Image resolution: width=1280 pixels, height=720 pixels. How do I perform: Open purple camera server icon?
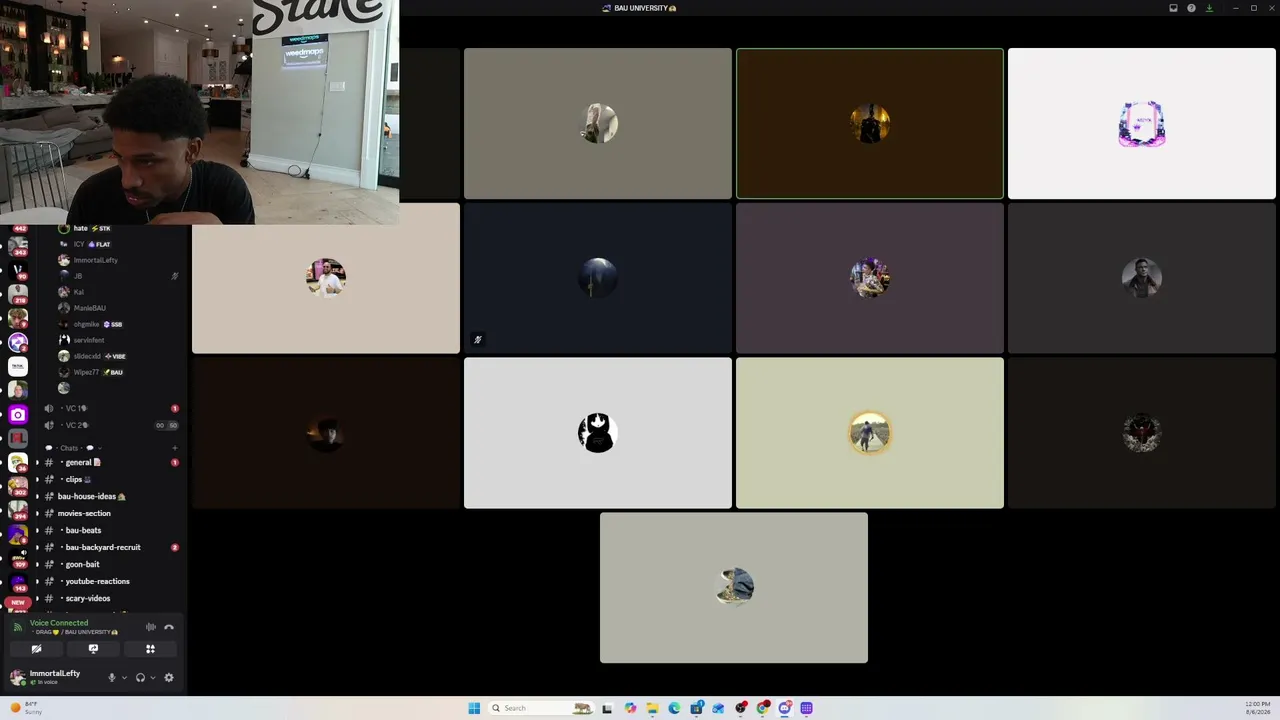(x=18, y=414)
